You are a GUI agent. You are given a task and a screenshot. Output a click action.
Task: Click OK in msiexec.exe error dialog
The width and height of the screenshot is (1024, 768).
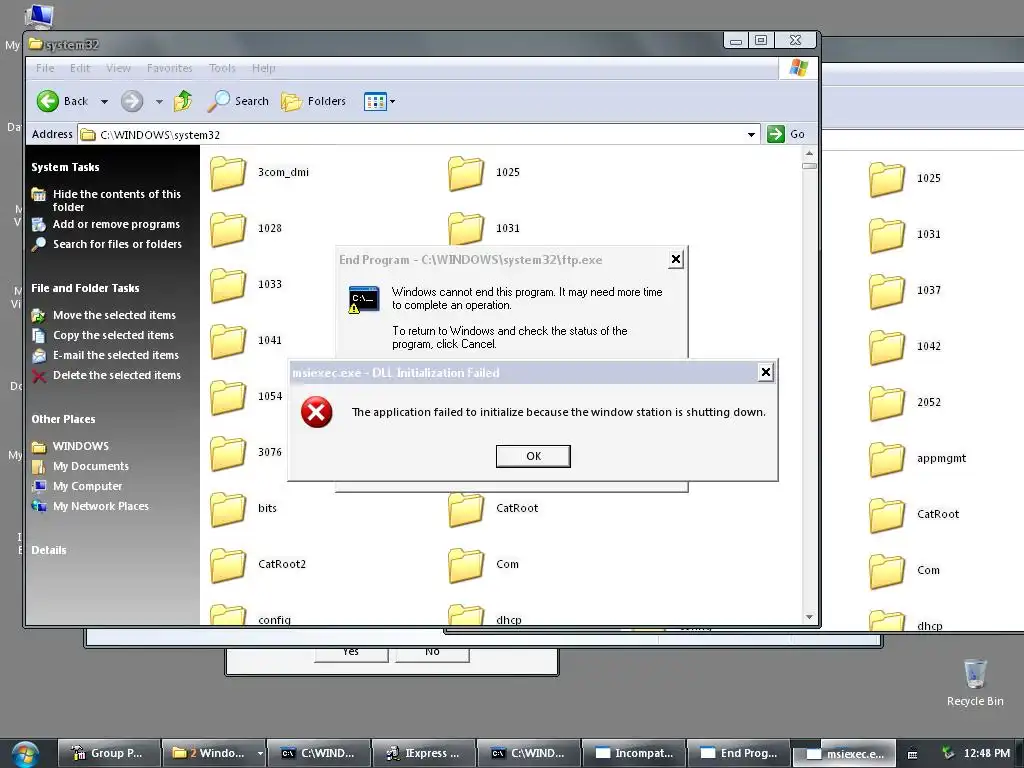(533, 456)
